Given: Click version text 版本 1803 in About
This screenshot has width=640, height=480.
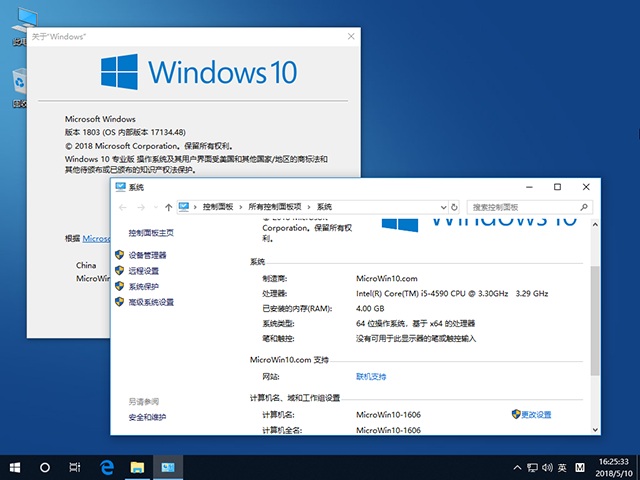Looking at the screenshot, I should 82,132.
